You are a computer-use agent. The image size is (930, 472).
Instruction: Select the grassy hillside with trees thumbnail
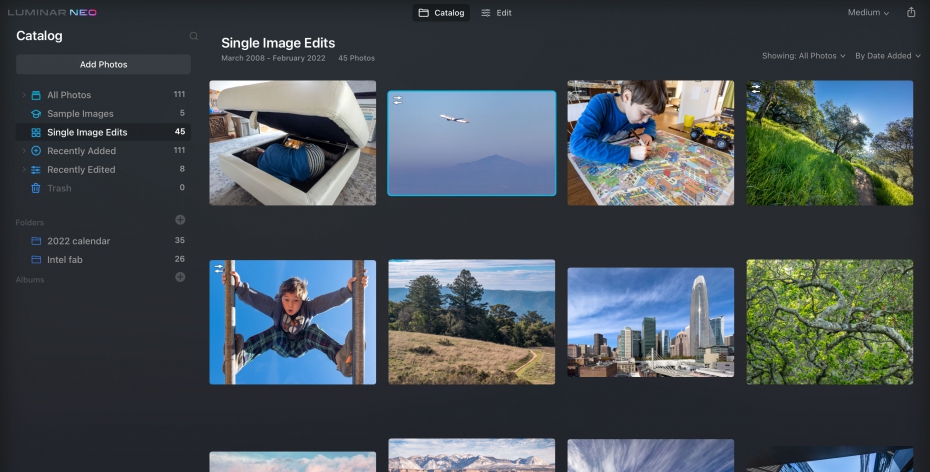[830, 143]
